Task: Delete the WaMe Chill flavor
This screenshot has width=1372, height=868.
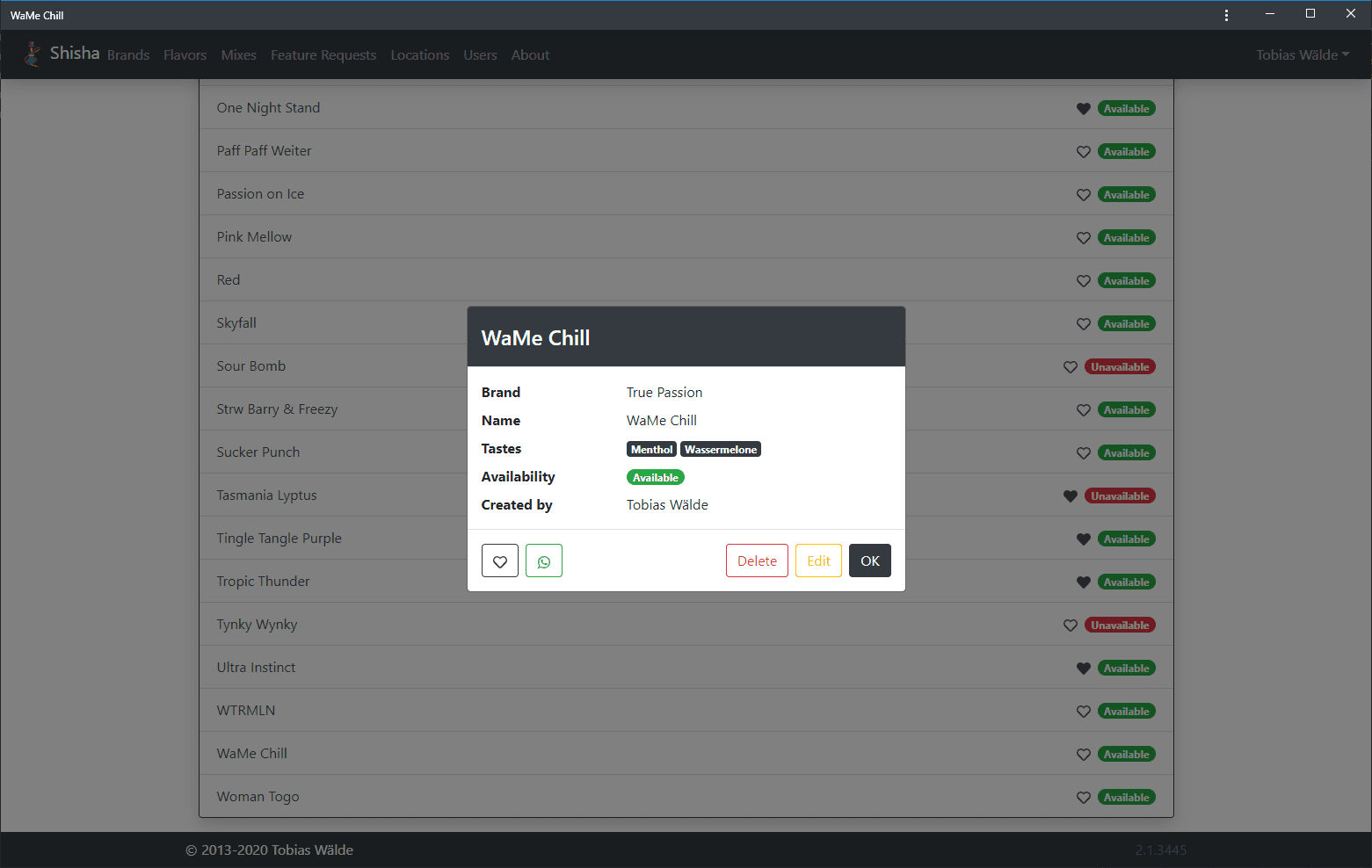Action: 757,561
